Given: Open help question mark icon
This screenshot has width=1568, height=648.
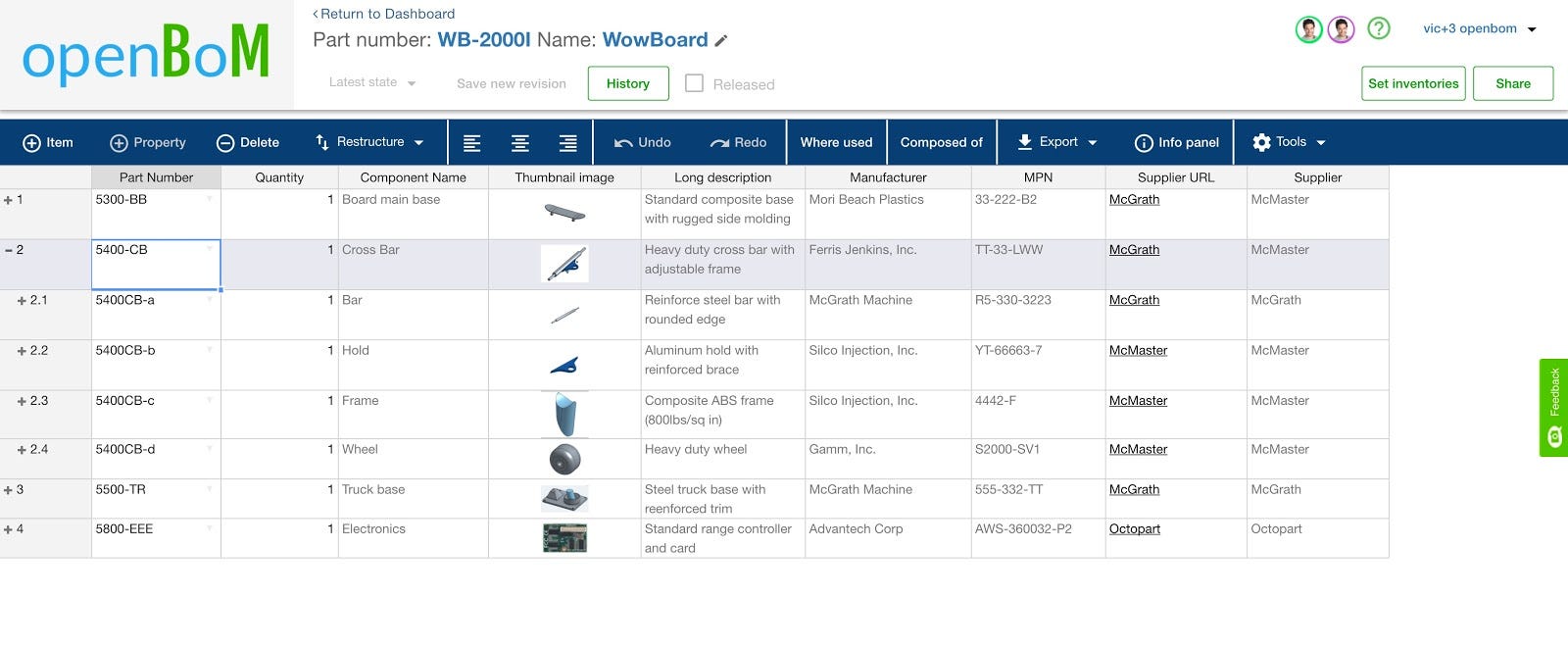Looking at the screenshot, I should [1379, 28].
